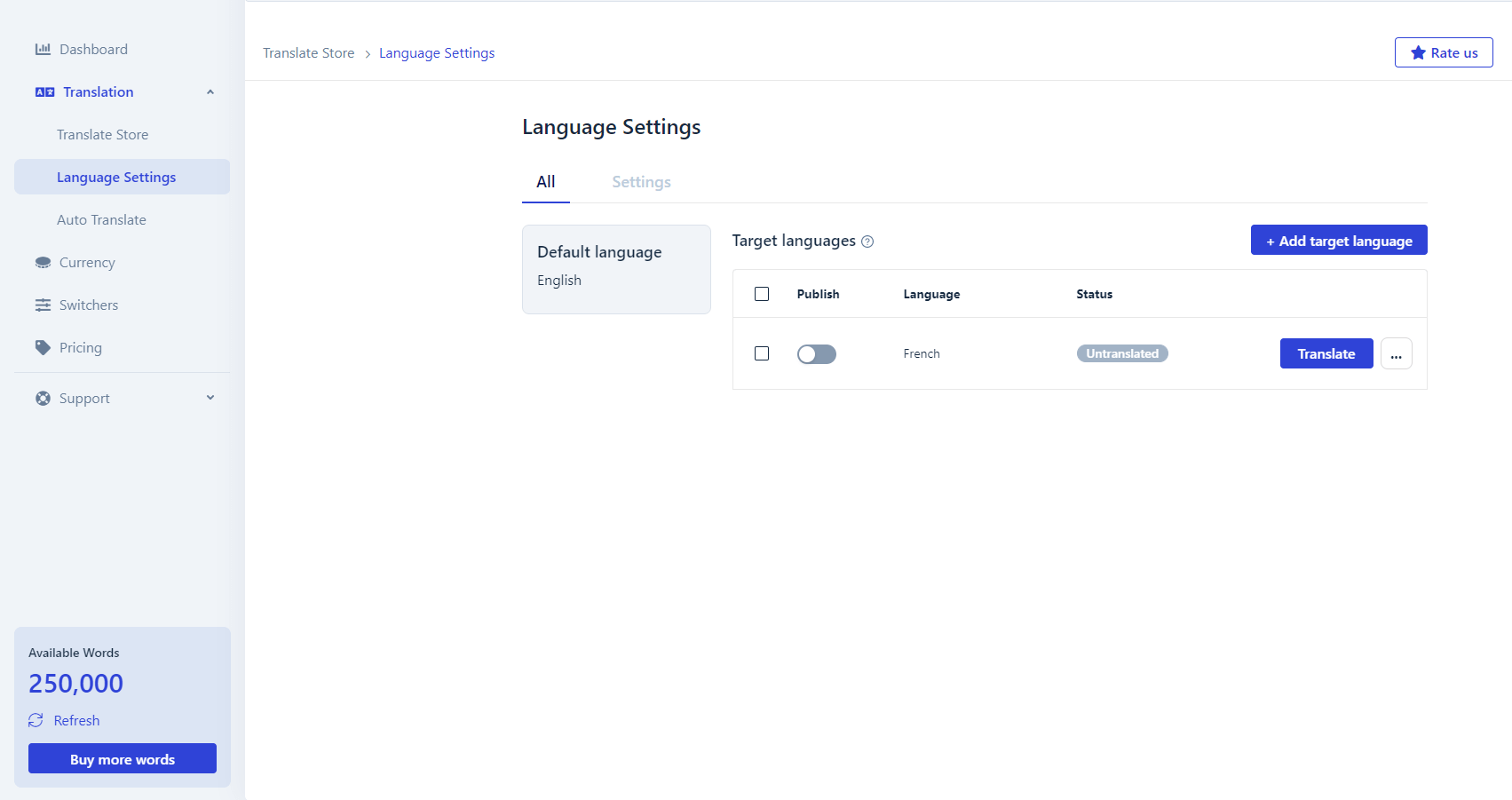Viewport: 1512px width, 800px height.
Task: Collapse the Translation menu chevron
Action: (210, 92)
